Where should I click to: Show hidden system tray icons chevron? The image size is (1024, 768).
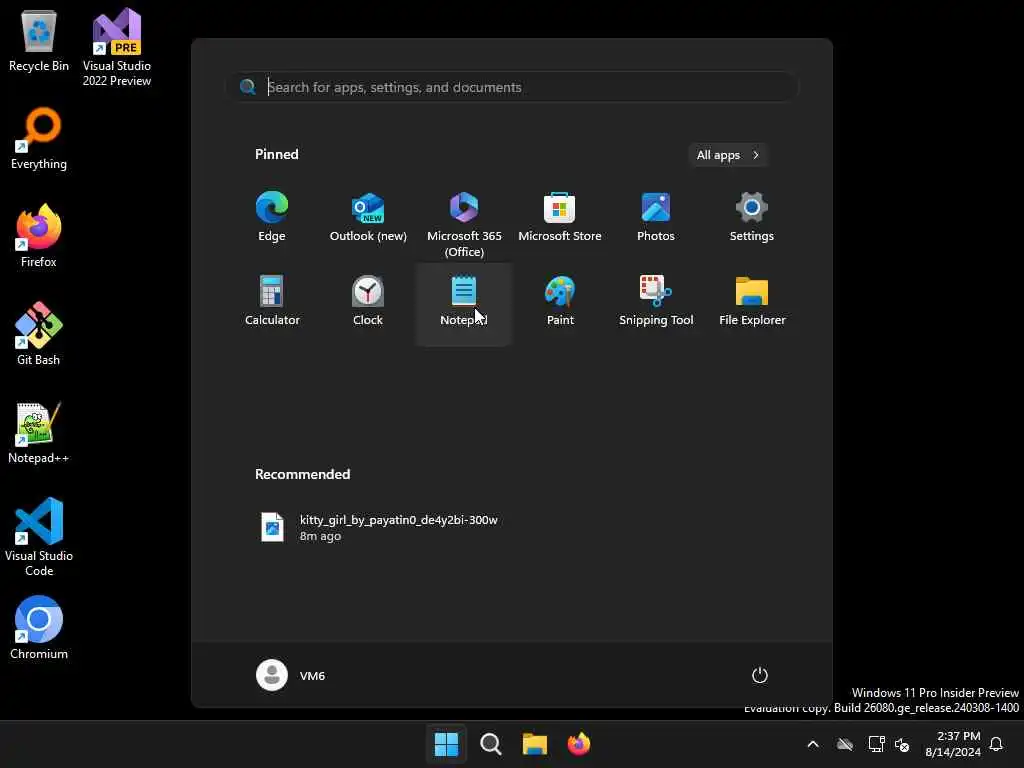coord(813,744)
